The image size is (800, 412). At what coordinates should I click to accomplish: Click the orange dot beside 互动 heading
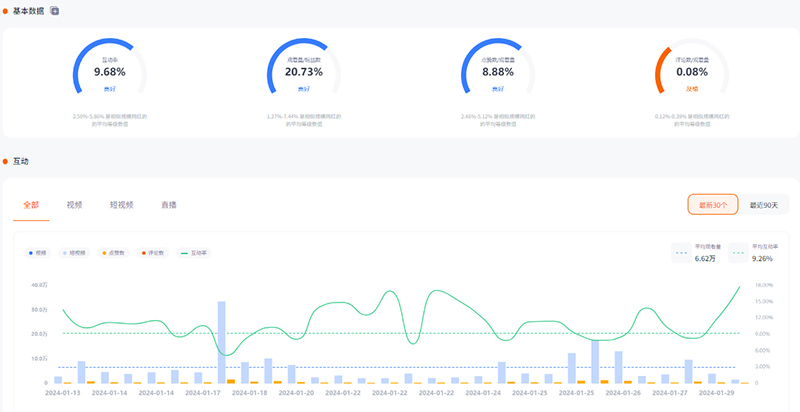6,161
